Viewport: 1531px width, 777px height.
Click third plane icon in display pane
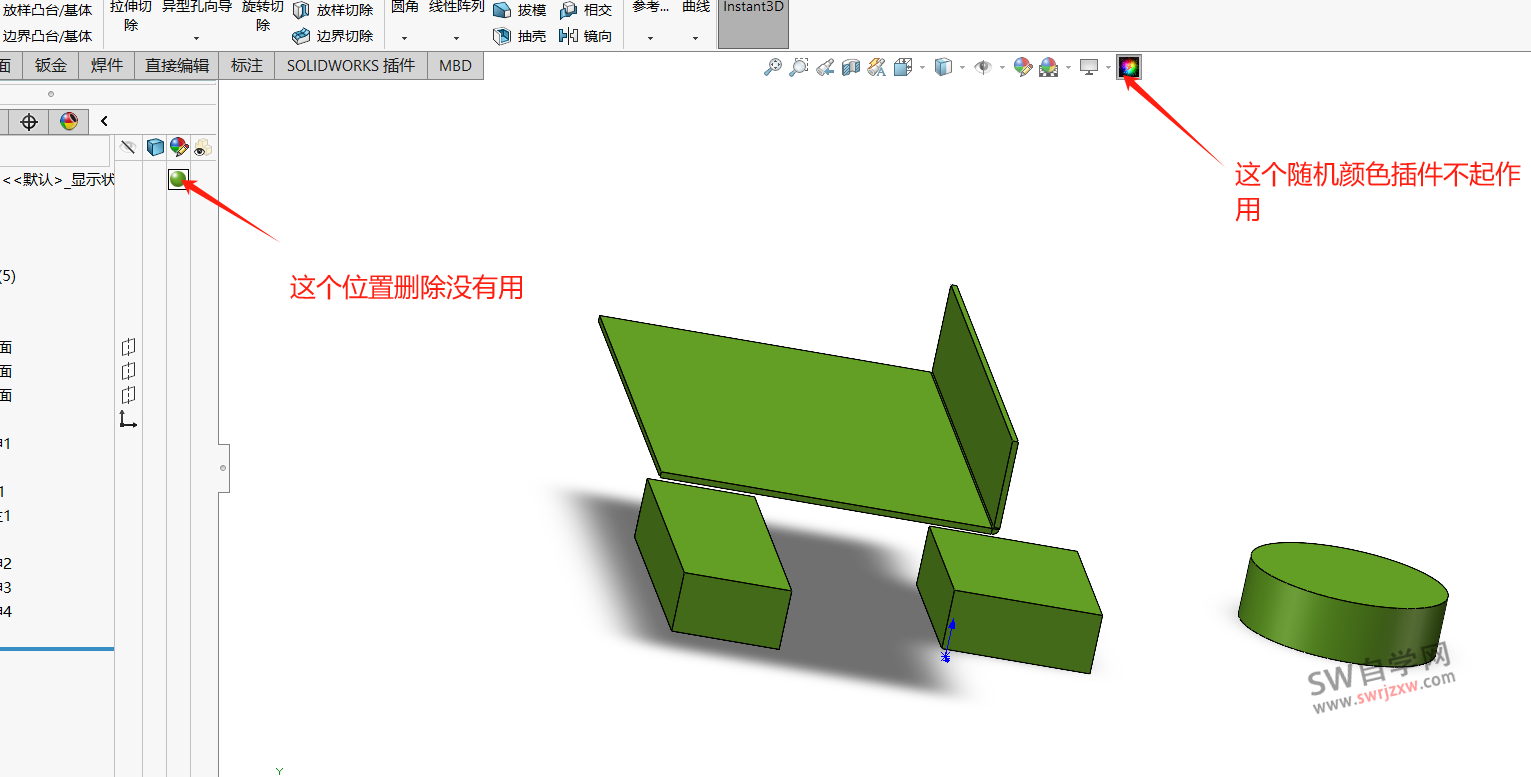128,395
